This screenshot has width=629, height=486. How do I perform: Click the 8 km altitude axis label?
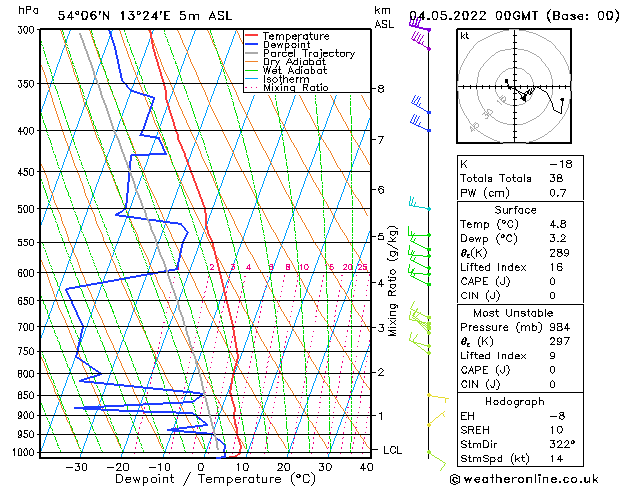click(x=380, y=89)
